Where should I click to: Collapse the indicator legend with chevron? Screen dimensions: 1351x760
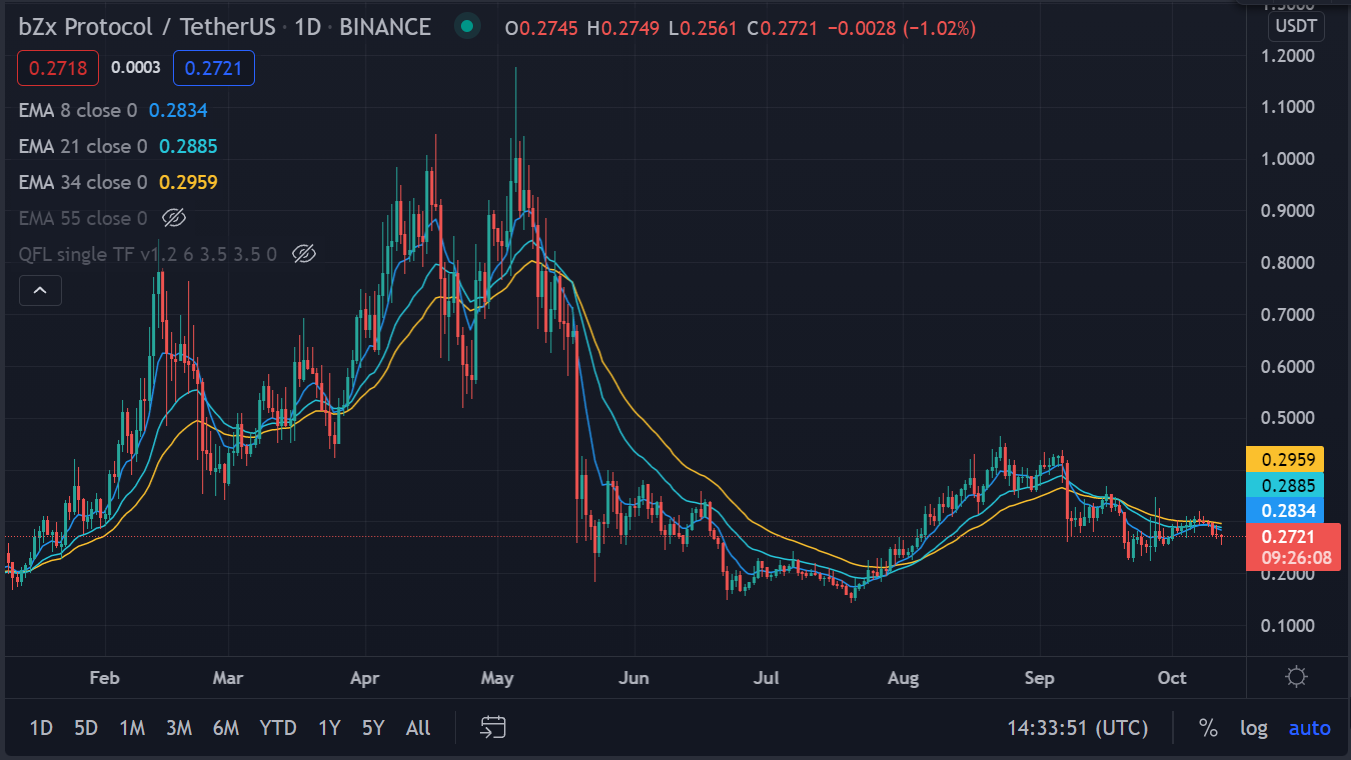(40, 291)
